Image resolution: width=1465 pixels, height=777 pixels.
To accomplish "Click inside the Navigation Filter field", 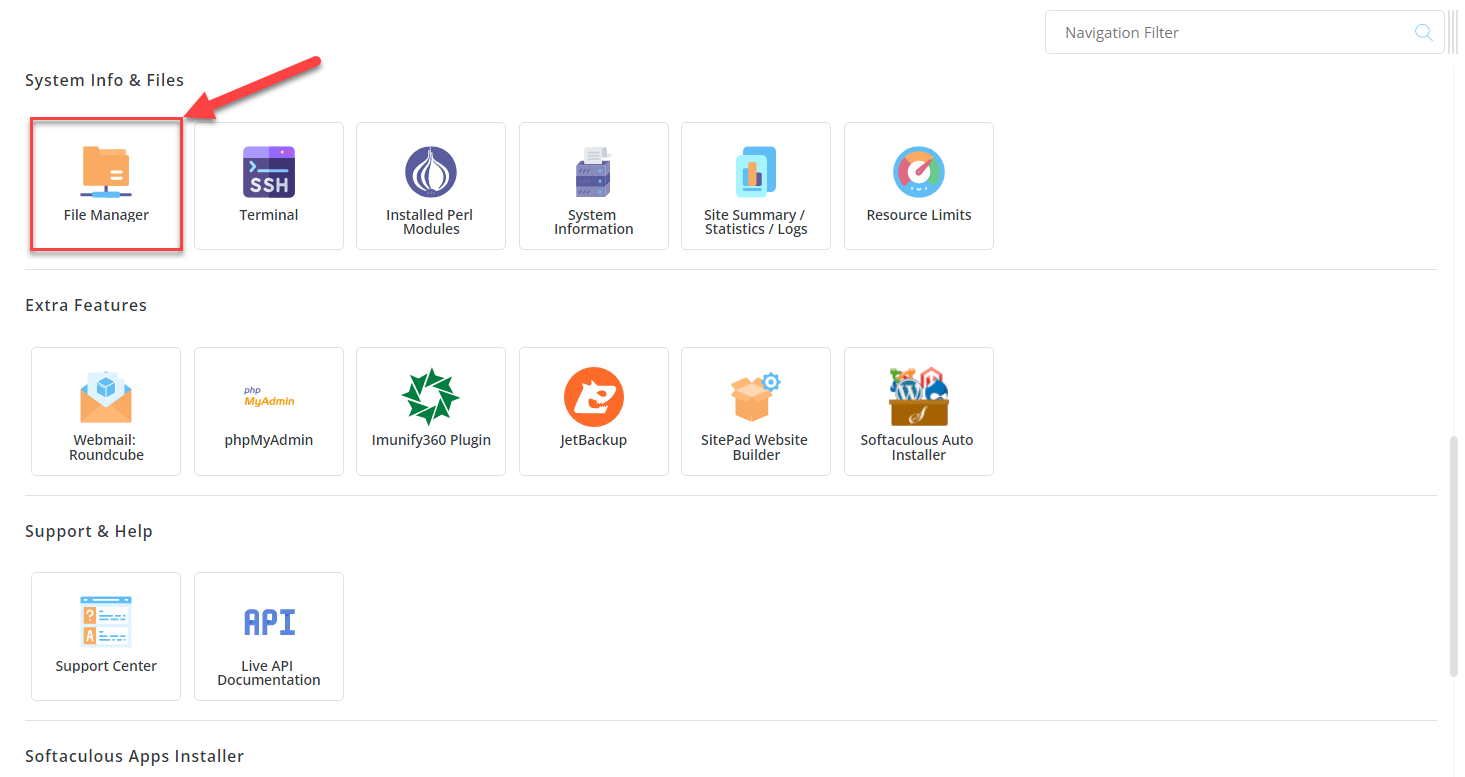I will (x=1200, y=32).
